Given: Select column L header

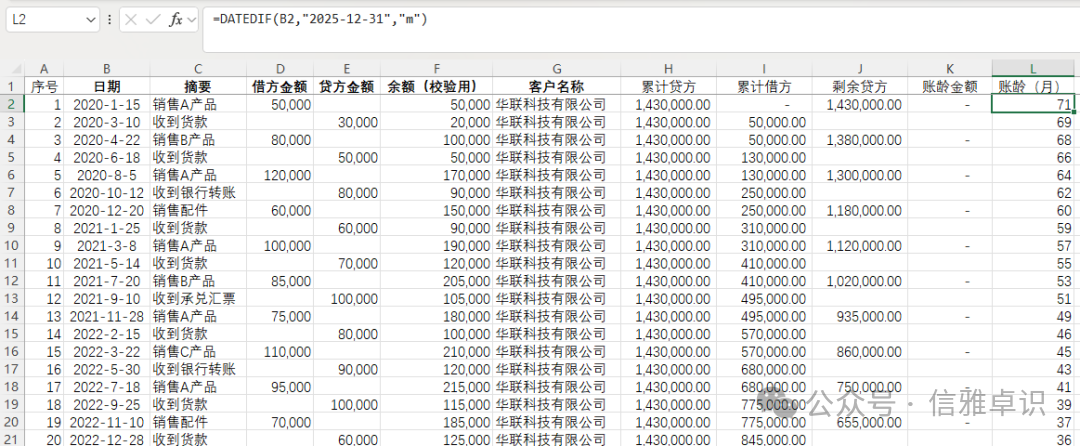Looking at the screenshot, I should 1032,69.
